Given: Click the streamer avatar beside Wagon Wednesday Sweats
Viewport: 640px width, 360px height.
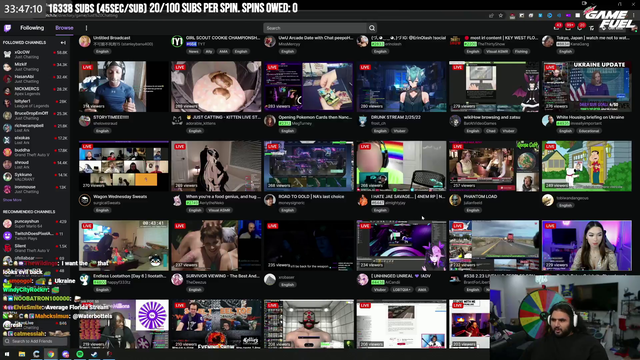Looking at the screenshot, I should pos(84,200).
